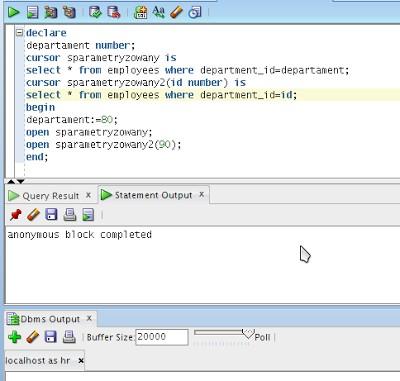Screen dimensions: 400x381
Task: Select the Statement Output tab
Action: tap(153, 195)
